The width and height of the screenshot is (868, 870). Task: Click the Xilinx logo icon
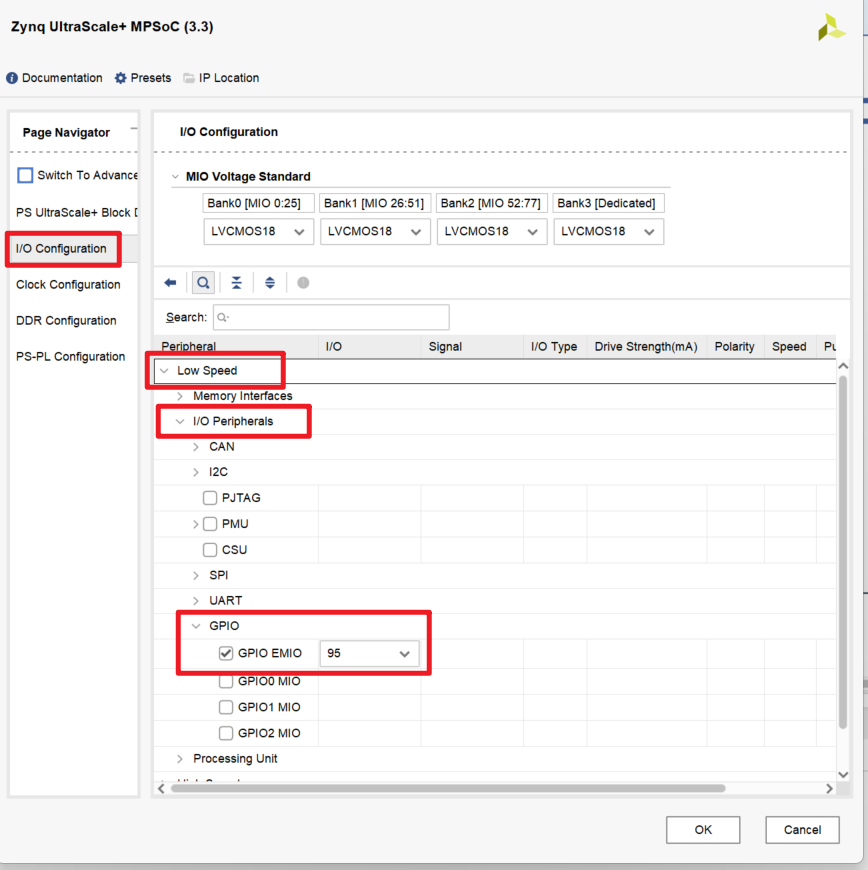[x=831, y=28]
